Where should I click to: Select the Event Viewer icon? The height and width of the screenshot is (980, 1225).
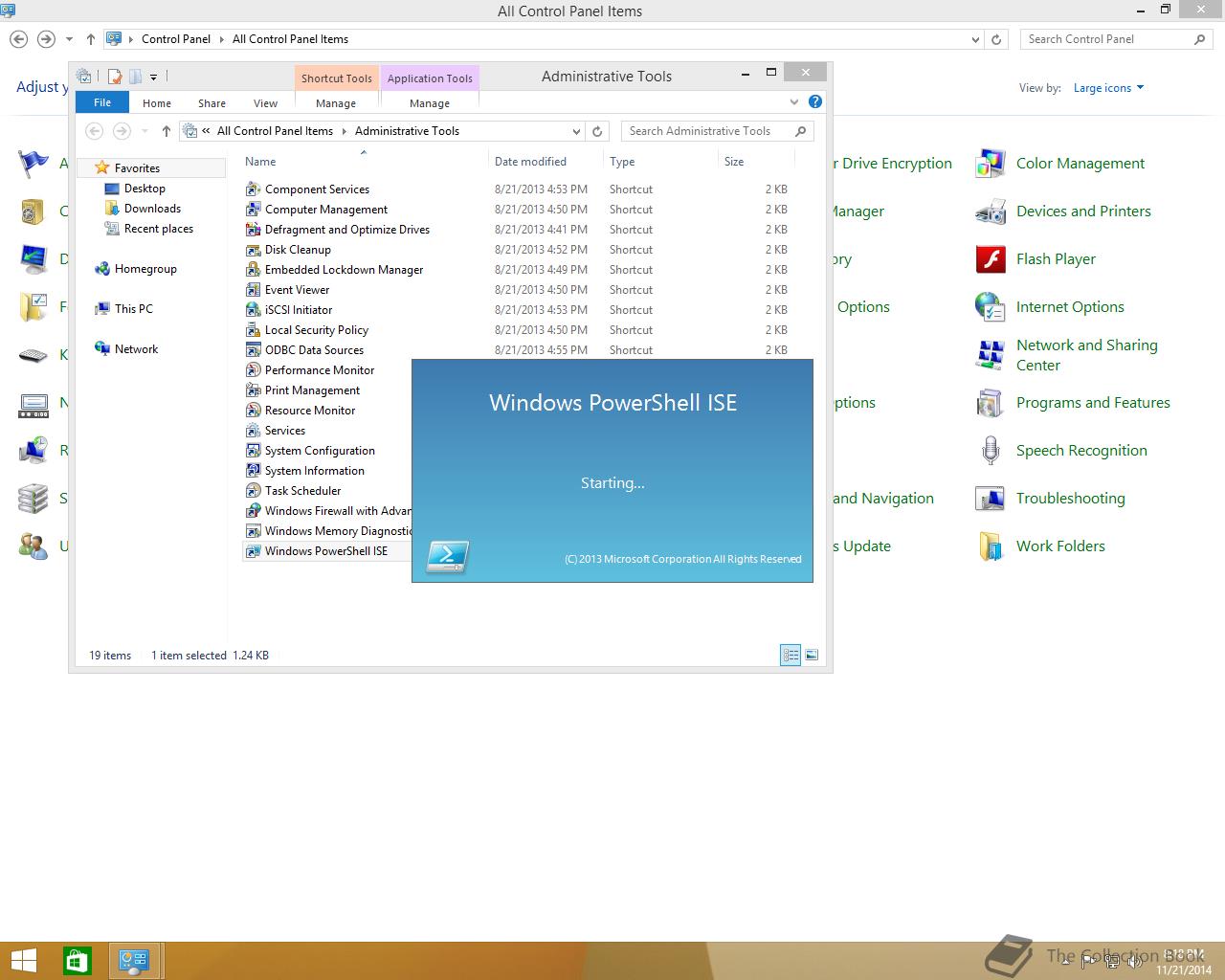pos(253,290)
